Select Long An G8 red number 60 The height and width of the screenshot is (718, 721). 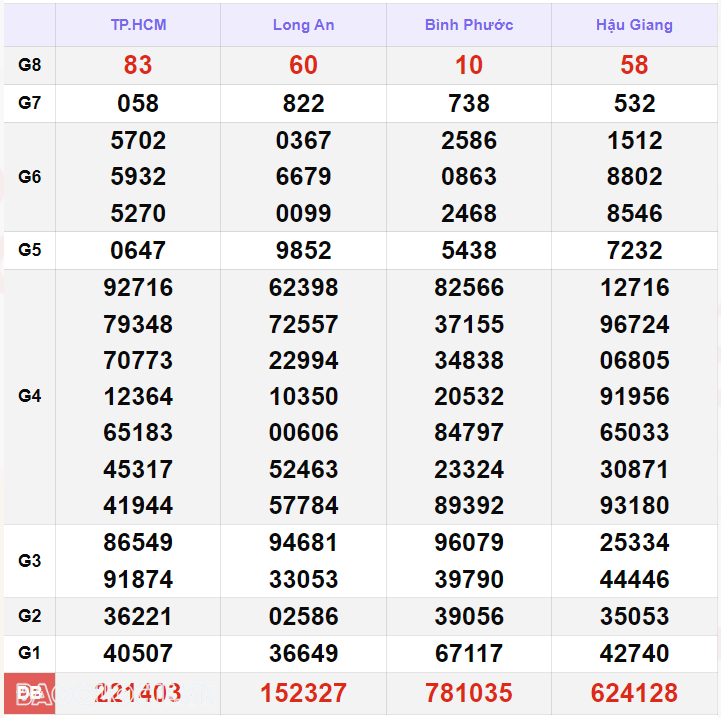[x=303, y=65]
